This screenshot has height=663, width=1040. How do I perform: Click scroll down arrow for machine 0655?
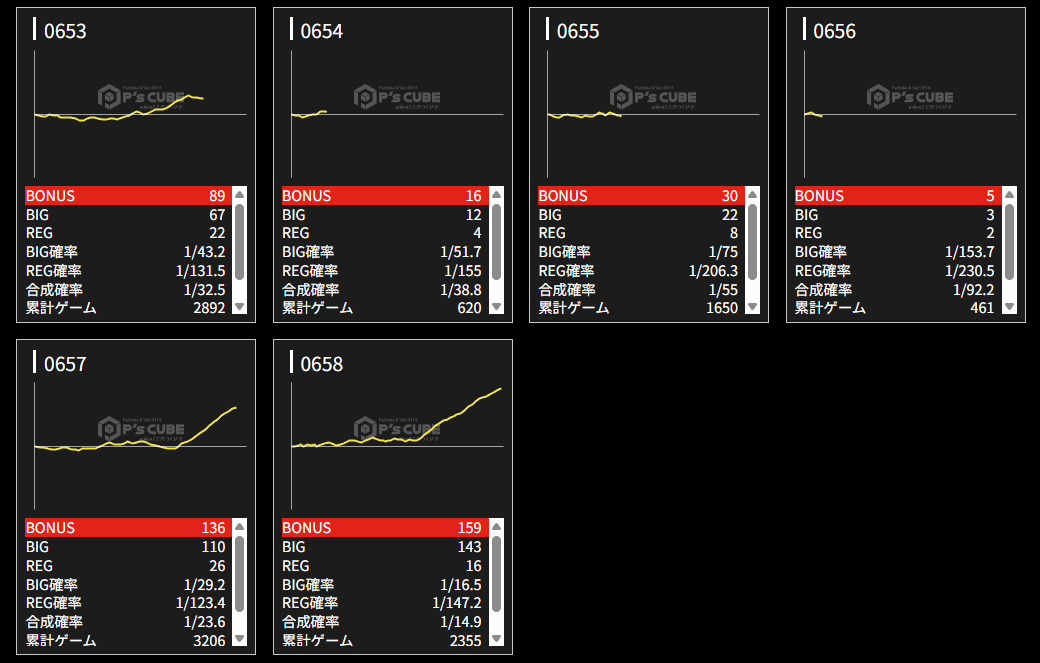pos(752,307)
